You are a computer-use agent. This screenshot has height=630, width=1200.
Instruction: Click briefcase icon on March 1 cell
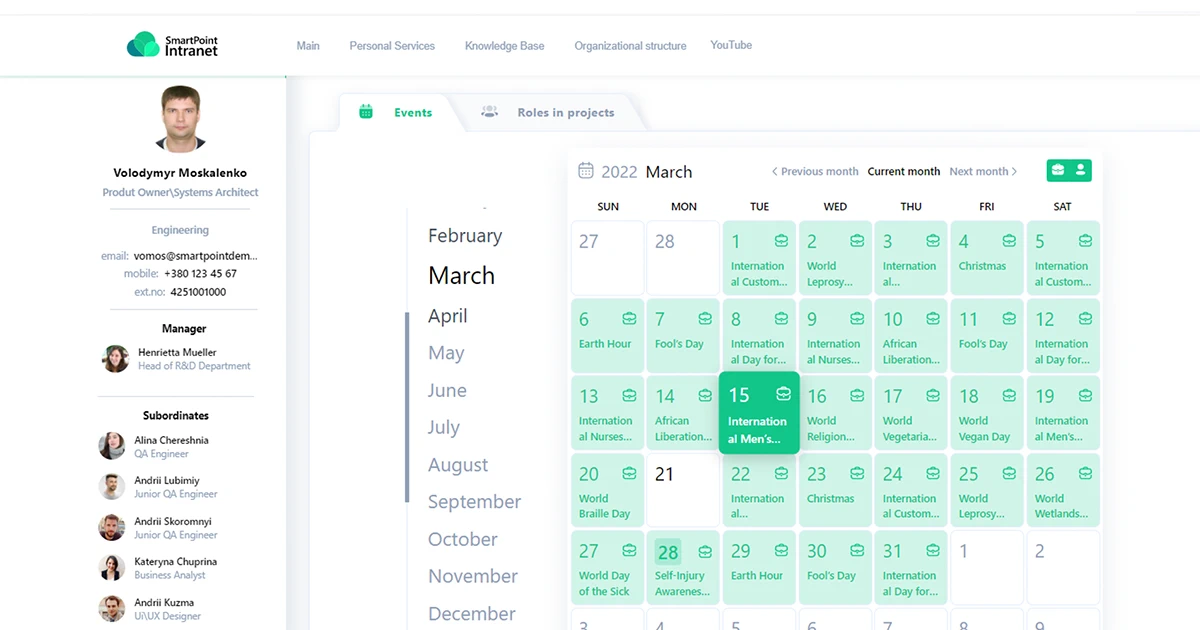[781, 241]
